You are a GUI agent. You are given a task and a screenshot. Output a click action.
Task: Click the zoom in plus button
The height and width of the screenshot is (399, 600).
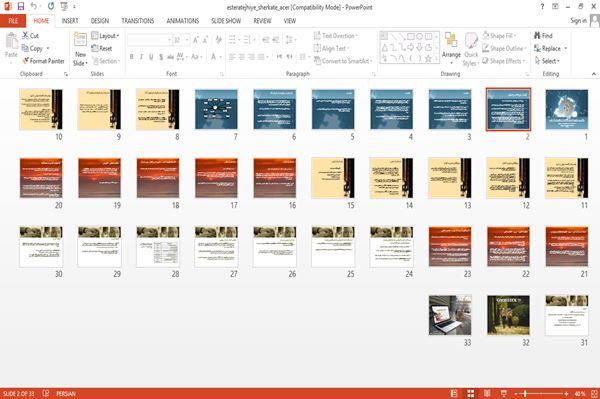(566, 393)
